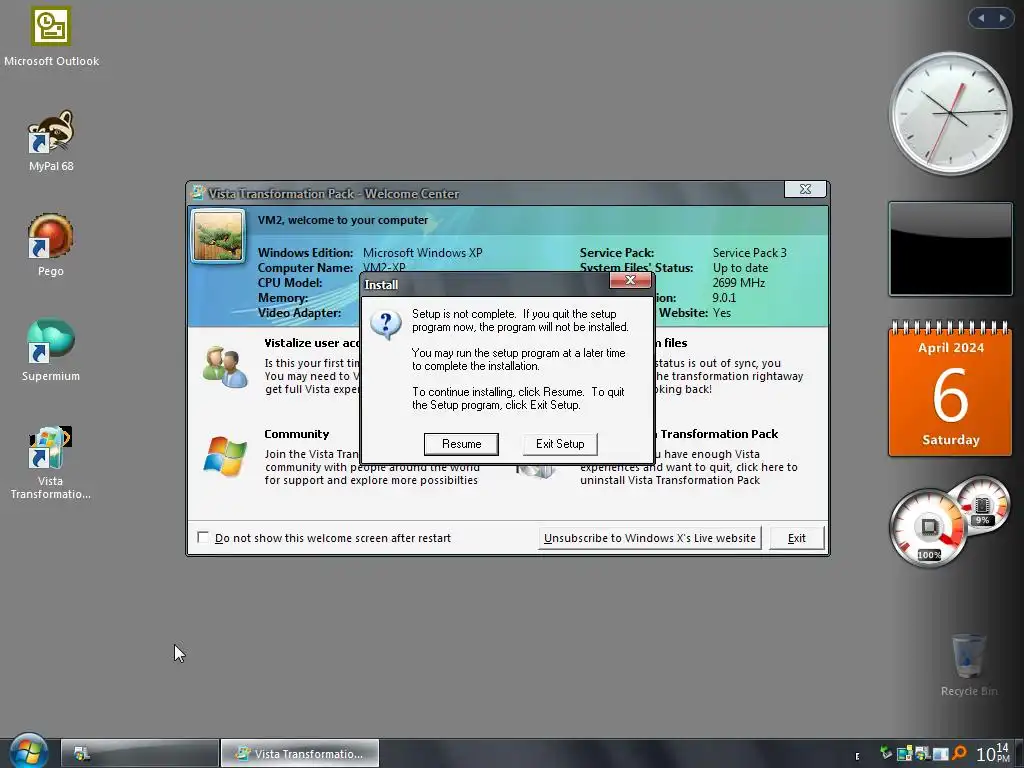Click the orange magnifier tray icon
This screenshot has width=1024, height=768.
point(959,753)
